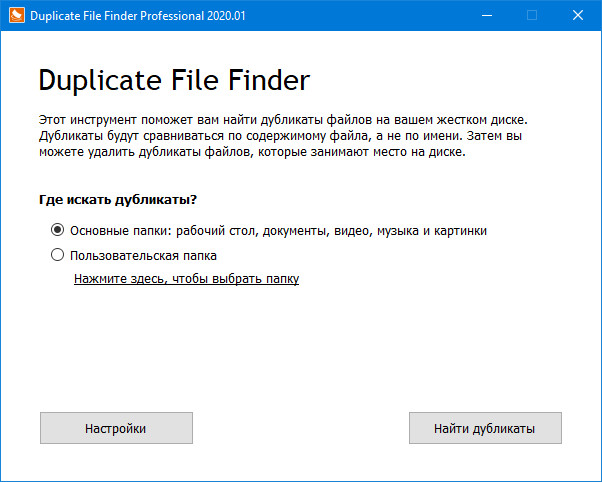Screen dimensions: 602x482
Task: Click the description line starting 'Дубликаты будут сравниваться'
Action: click(282, 136)
